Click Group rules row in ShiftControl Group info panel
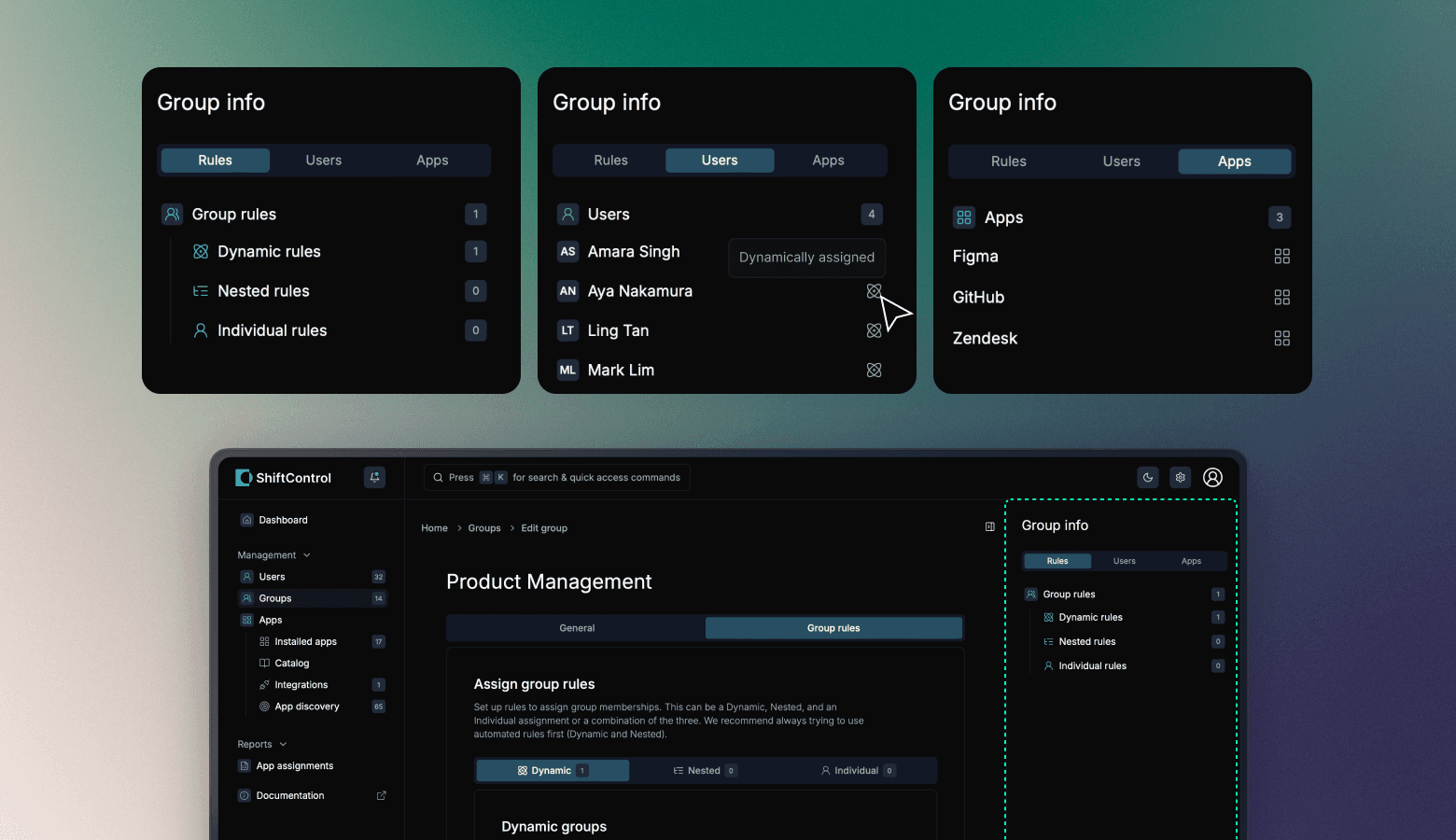 click(x=1124, y=595)
